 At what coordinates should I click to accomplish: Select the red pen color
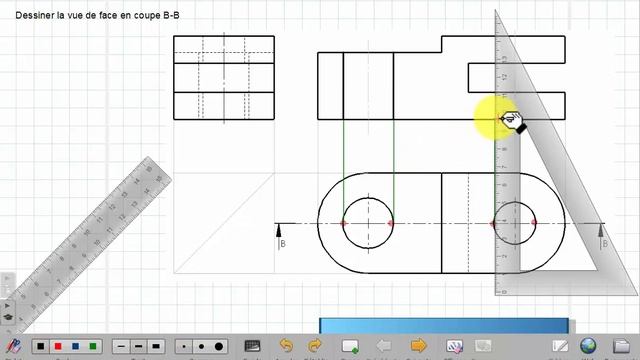tap(58, 347)
